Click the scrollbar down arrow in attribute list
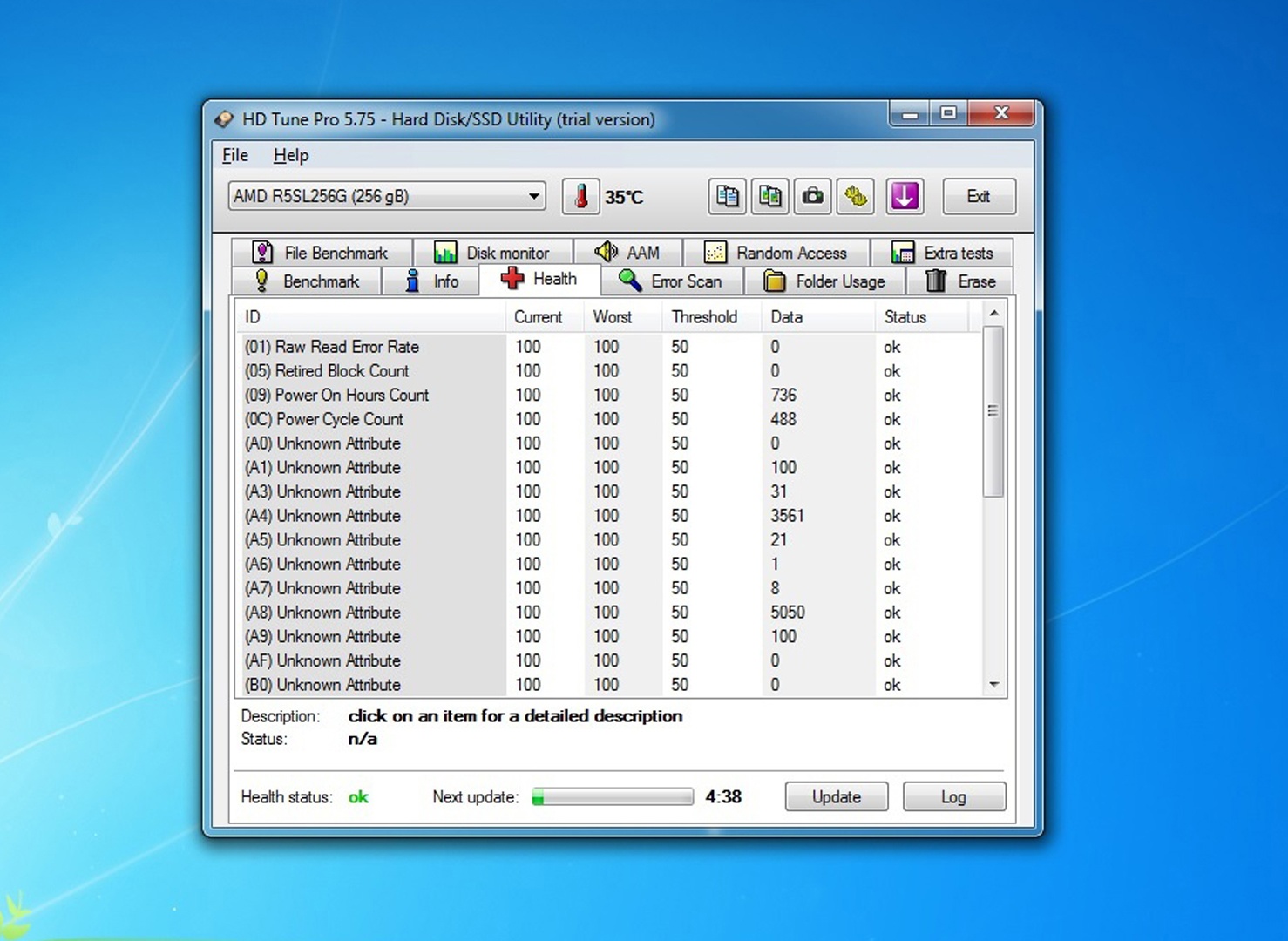This screenshot has width=1288, height=941. pos(993,685)
